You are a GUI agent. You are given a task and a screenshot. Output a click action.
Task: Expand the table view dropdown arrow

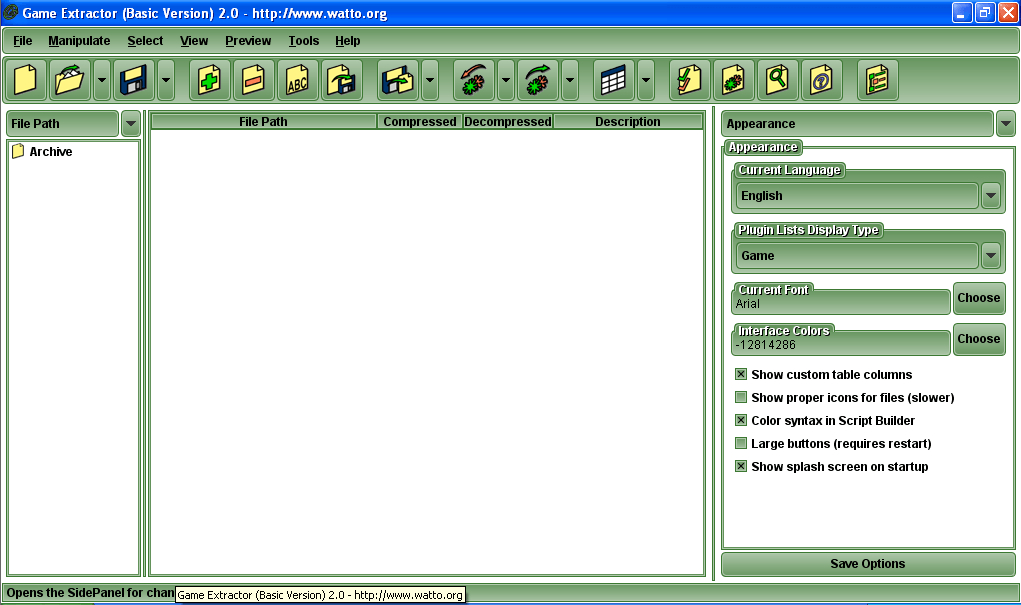coord(645,80)
